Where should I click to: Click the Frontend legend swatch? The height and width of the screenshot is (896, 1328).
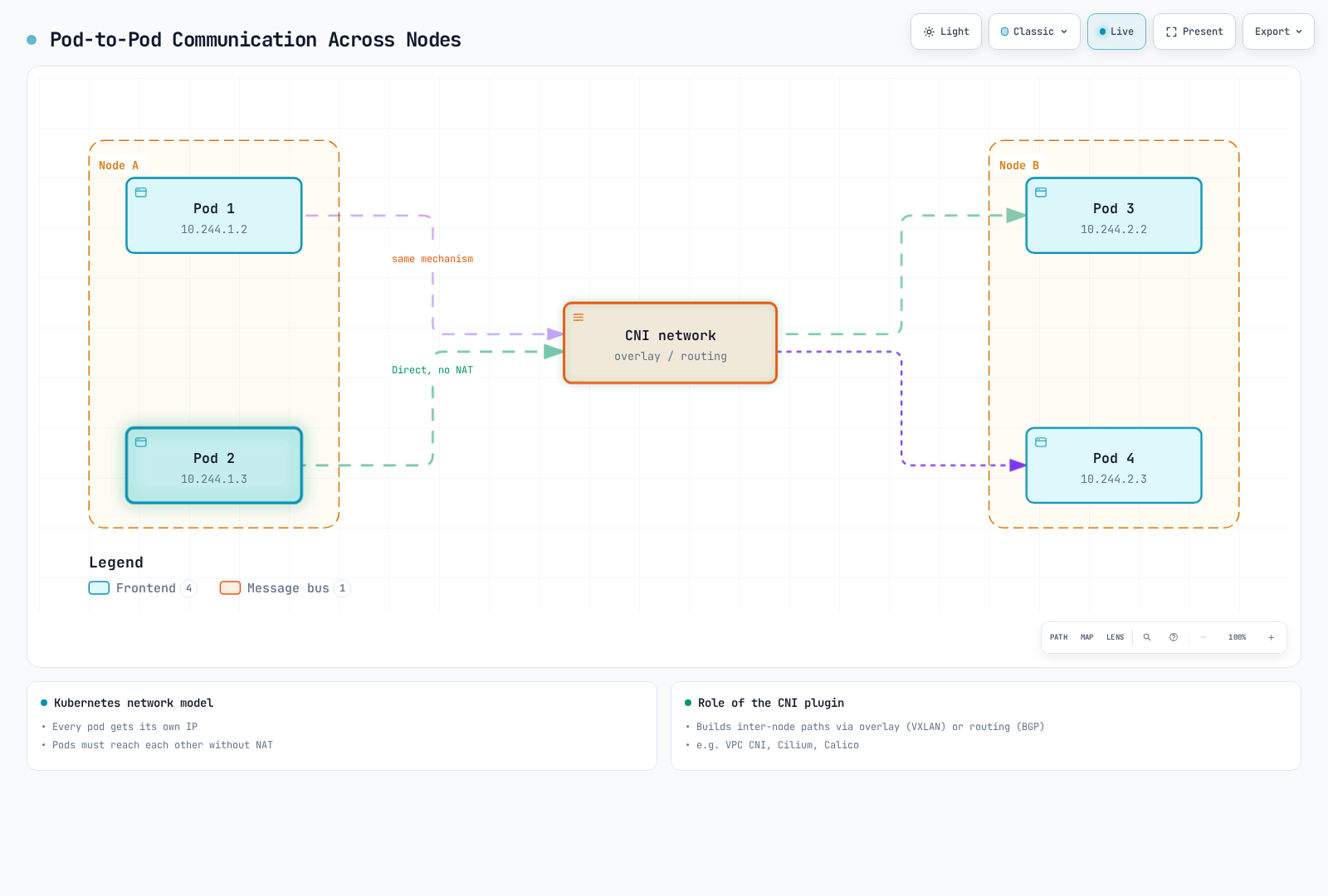click(99, 588)
